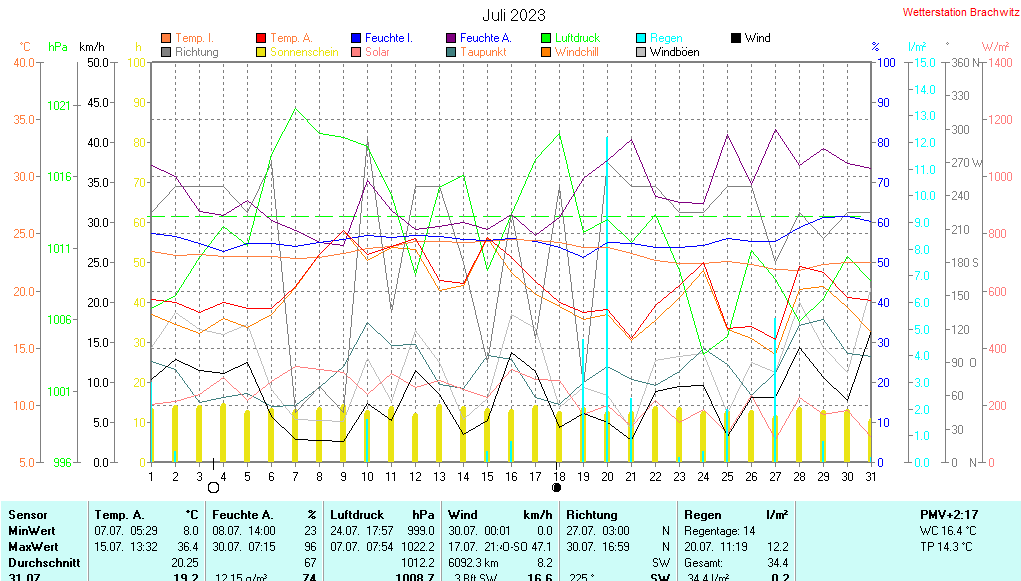
Task: Click the rain total value '34.4'
Action: 777,563
